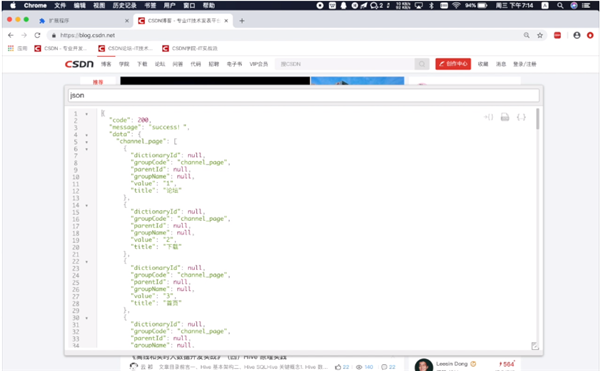Screen dimensions: 600x371
Task: Open the Chrome profile account icon
Action: tap(577, 35)
